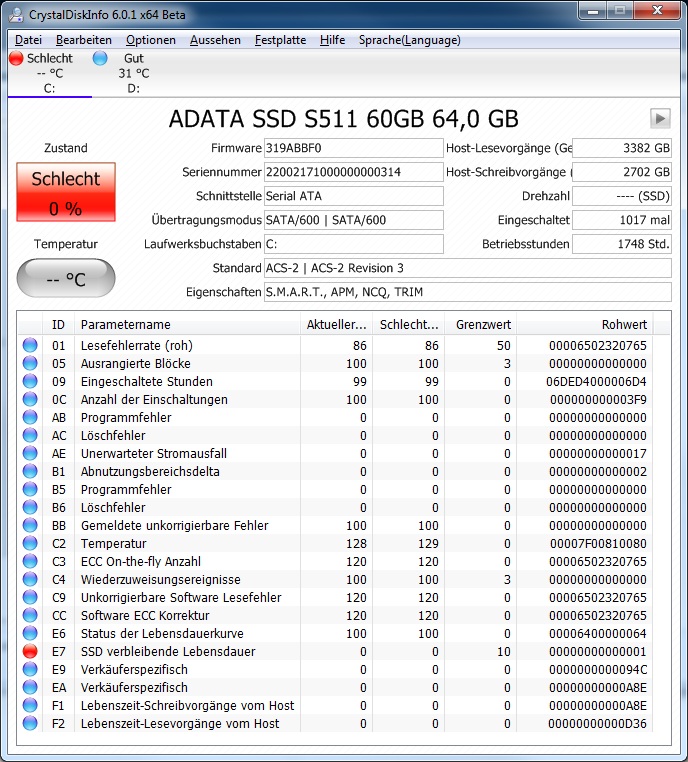This screenshot has width=688, height=762.
Task: Click the blue orb beside Unerwarteter Stromausfall
Action: [x=30, y=453]
